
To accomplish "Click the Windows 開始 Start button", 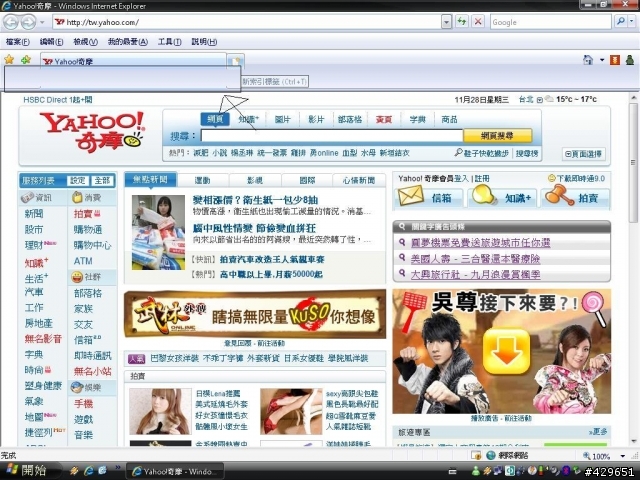I will [27, 470].
